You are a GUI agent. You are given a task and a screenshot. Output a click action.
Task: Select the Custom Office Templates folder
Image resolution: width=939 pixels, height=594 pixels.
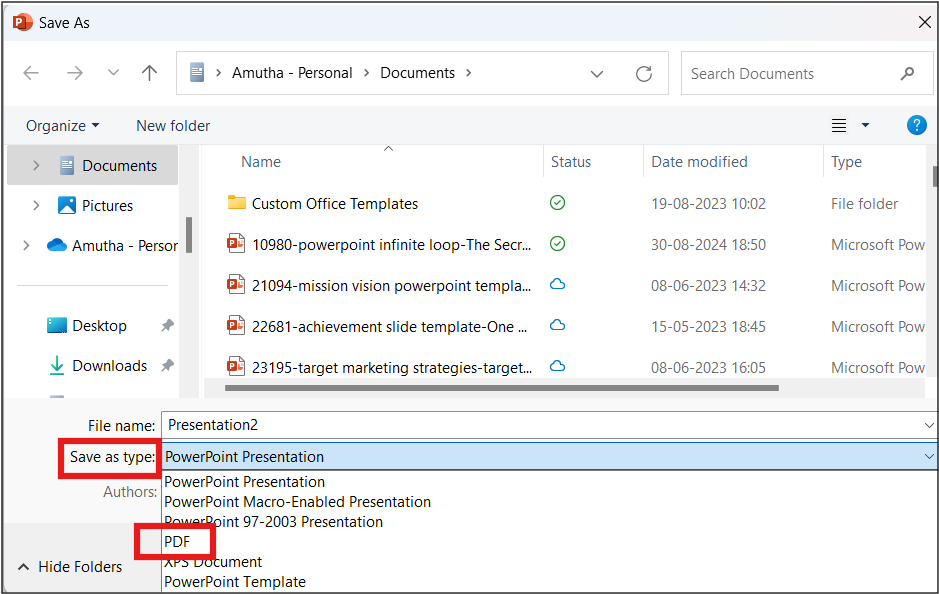click(x=335, y=204)
